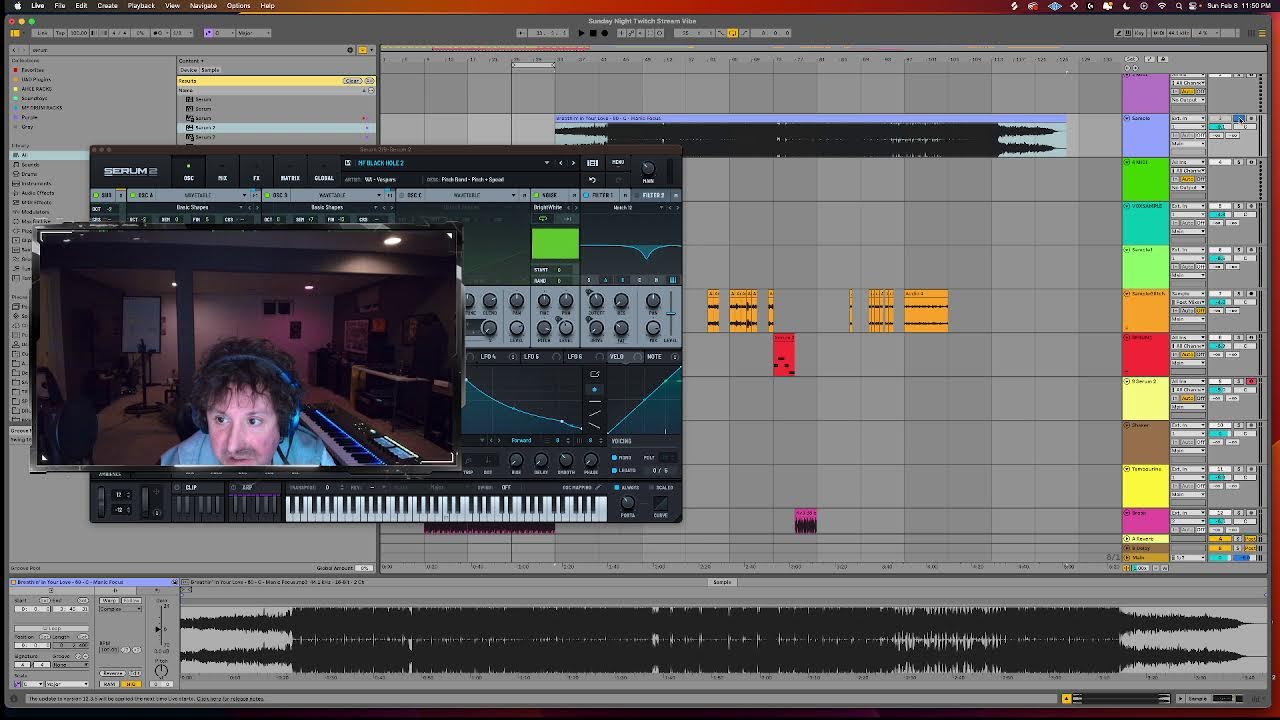
Task: Open the browser Content filter dropdown
Action: (191, 61)
